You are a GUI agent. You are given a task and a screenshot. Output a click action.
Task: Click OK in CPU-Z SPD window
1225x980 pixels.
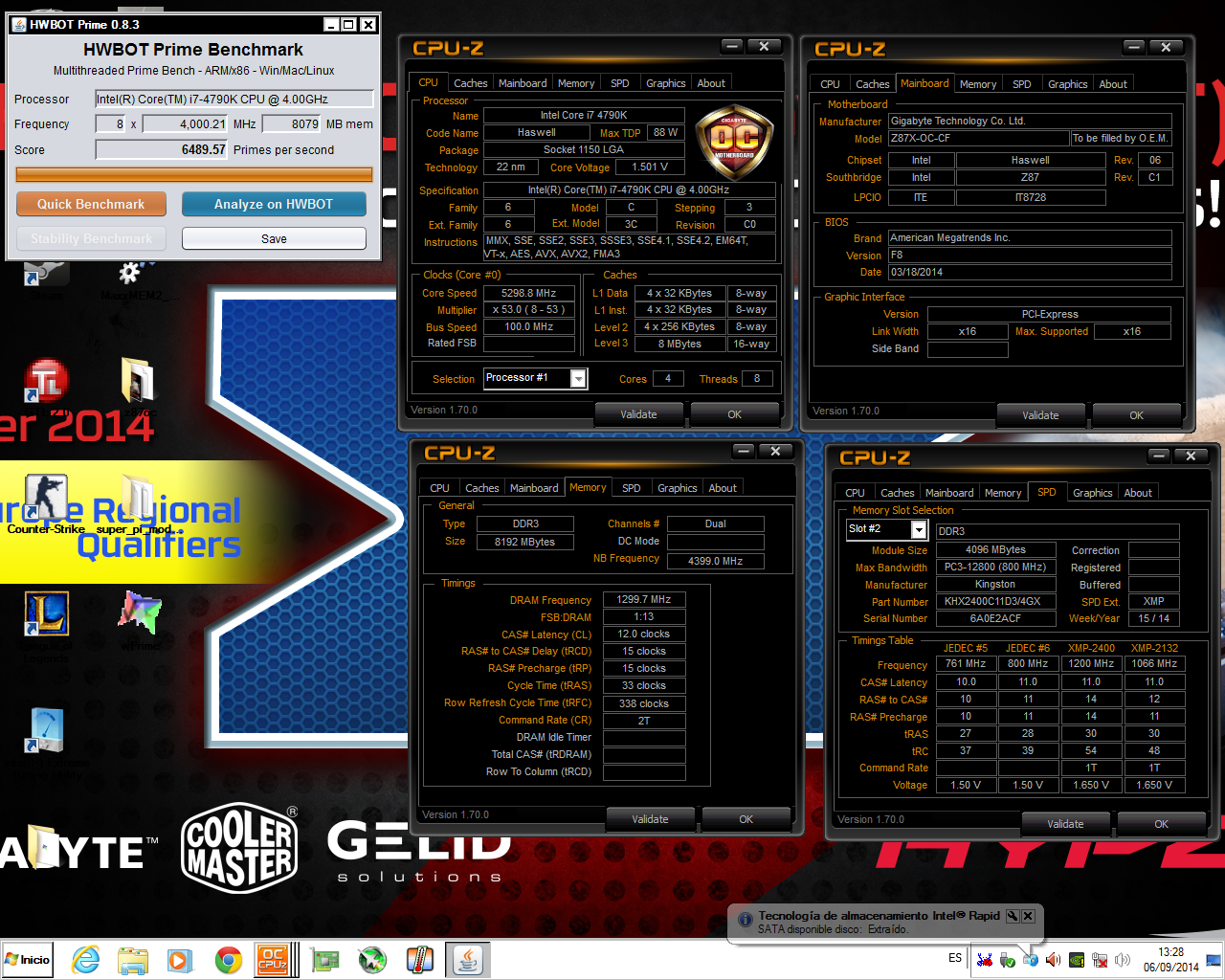tap(1161, 824)
